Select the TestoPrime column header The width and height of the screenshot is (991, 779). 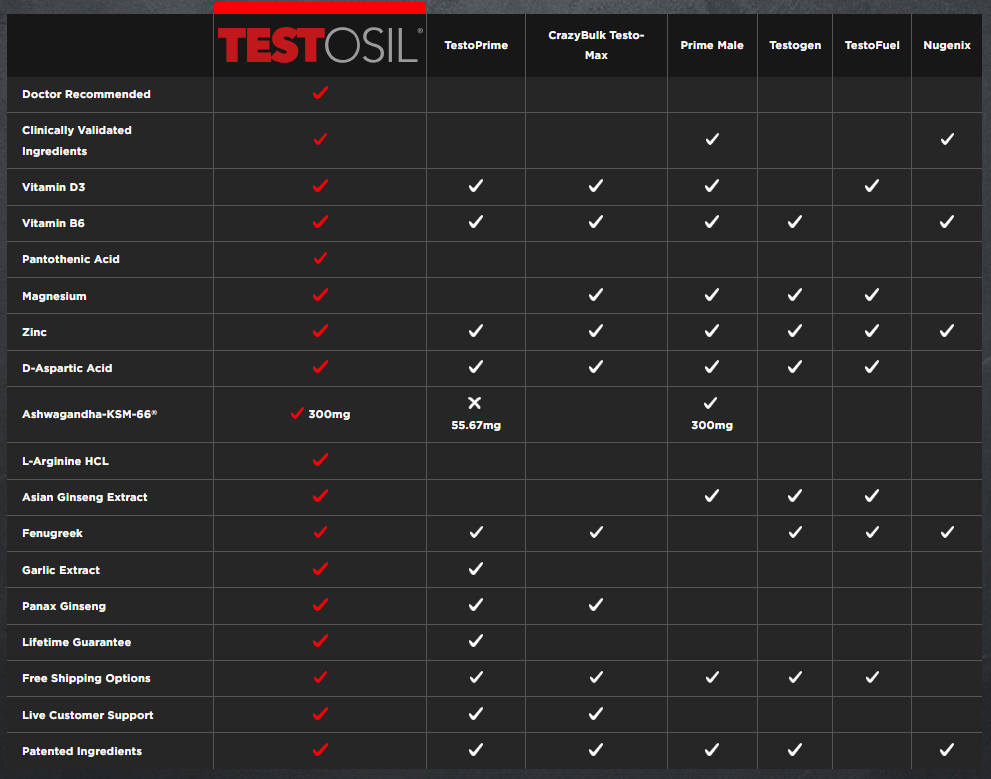475,45
